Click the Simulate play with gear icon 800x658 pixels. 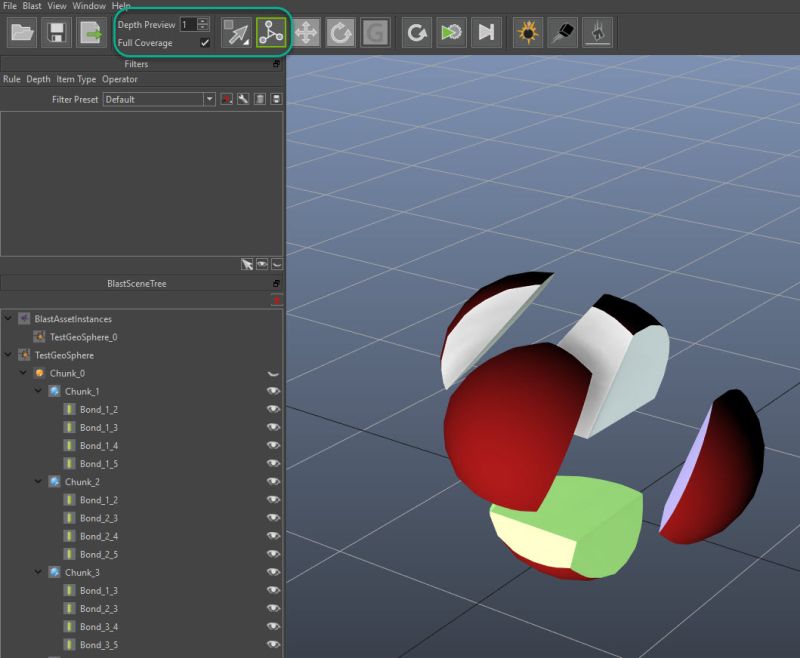click(452, 33)
